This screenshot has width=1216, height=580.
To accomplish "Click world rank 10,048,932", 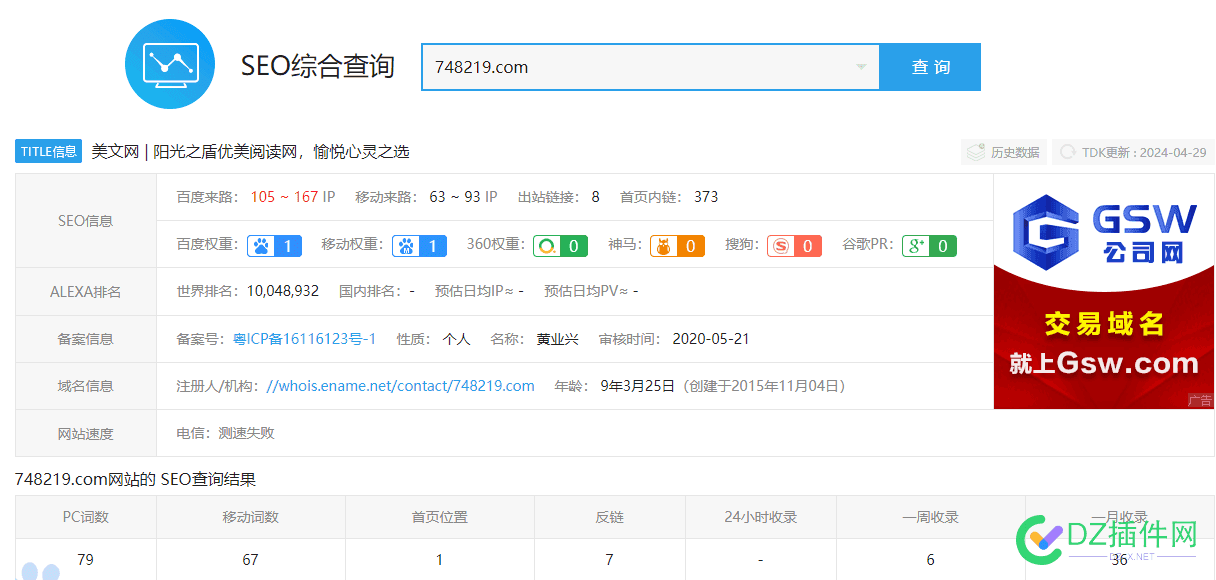I will pos(283,291).
